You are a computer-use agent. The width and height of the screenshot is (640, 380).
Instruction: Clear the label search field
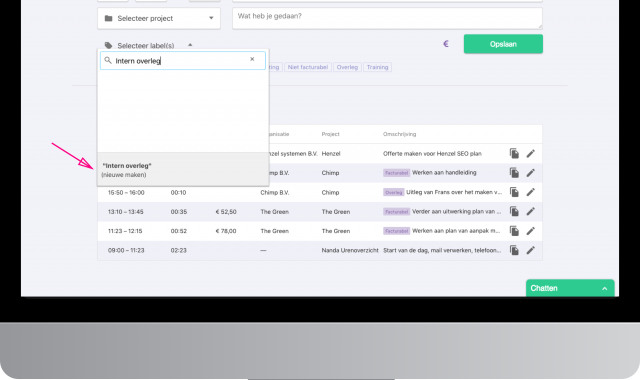point(252,59)
